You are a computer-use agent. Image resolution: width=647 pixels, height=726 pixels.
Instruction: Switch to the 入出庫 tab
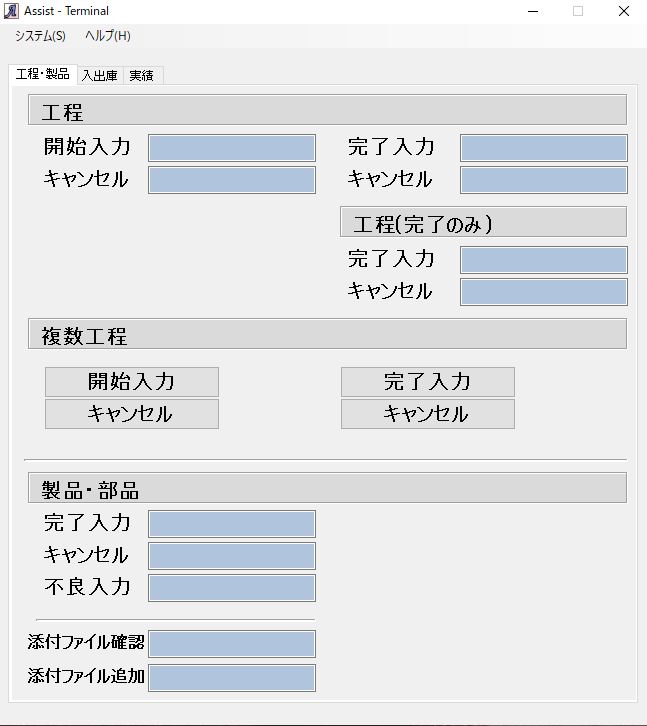coord(100,75)
